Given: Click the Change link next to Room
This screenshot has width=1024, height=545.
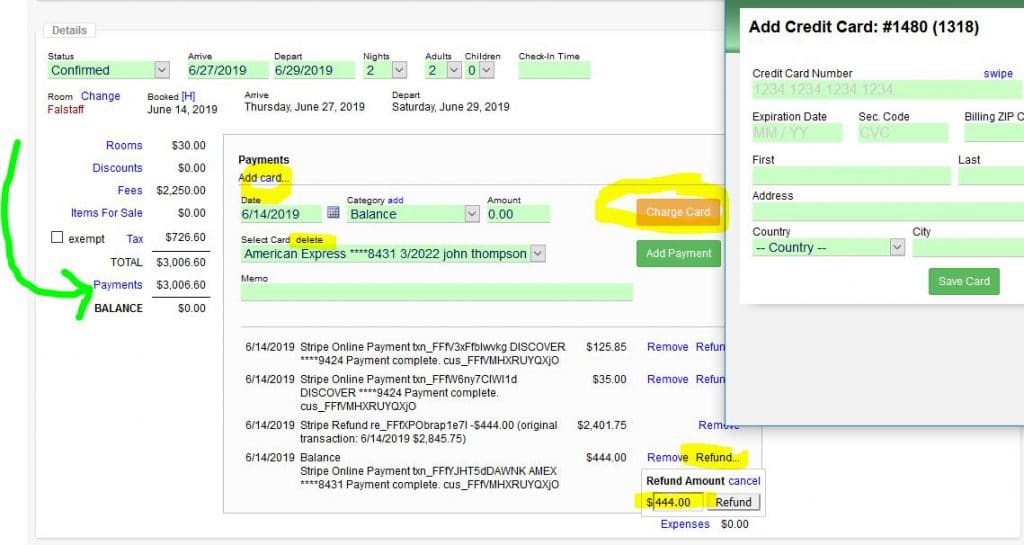Looking at the screenshot, I should point(100,96).
